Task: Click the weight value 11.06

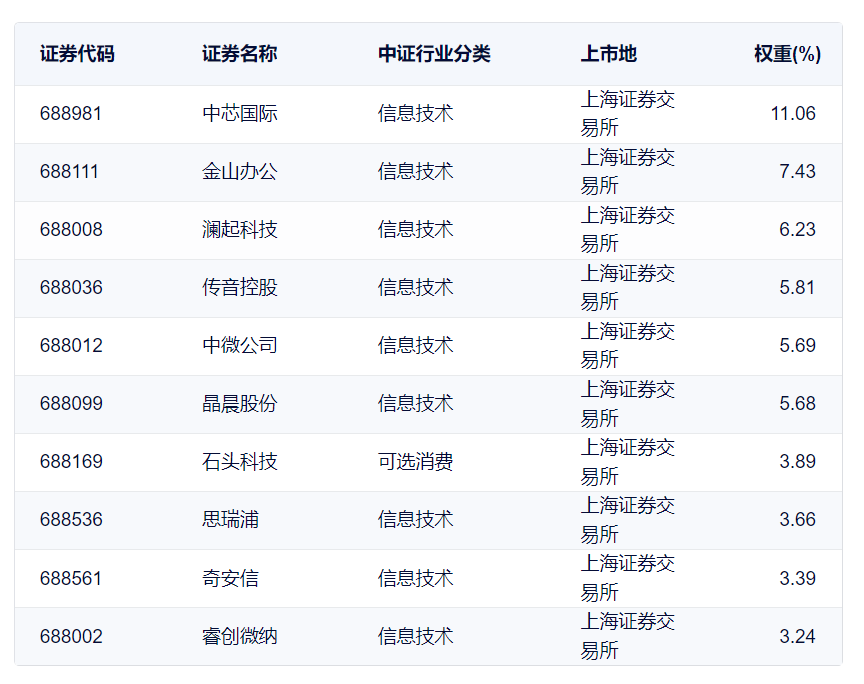Action: click(x=793, y=114)
